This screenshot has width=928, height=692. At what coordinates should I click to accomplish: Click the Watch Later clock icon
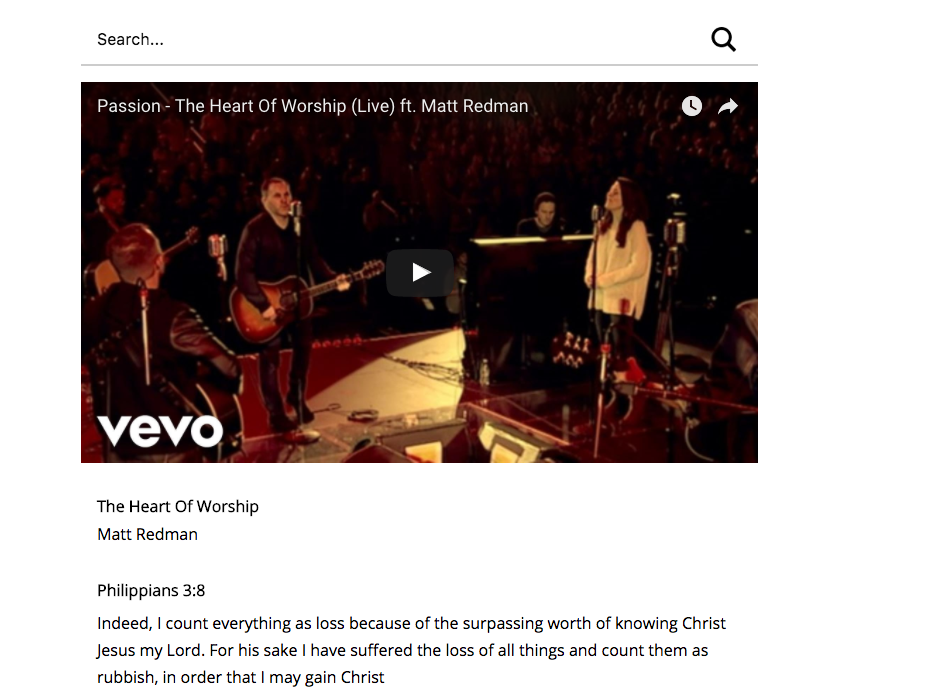(x=691, y=106)
